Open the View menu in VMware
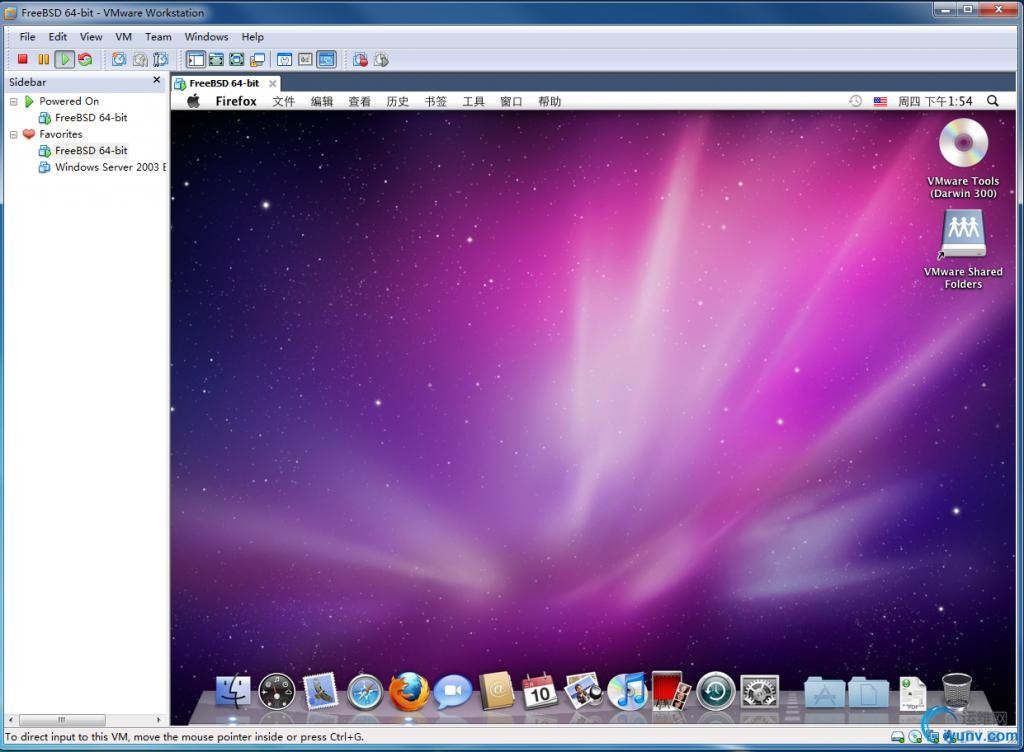The width and height of the screenshot is (1024, 752). click(91, 37)
